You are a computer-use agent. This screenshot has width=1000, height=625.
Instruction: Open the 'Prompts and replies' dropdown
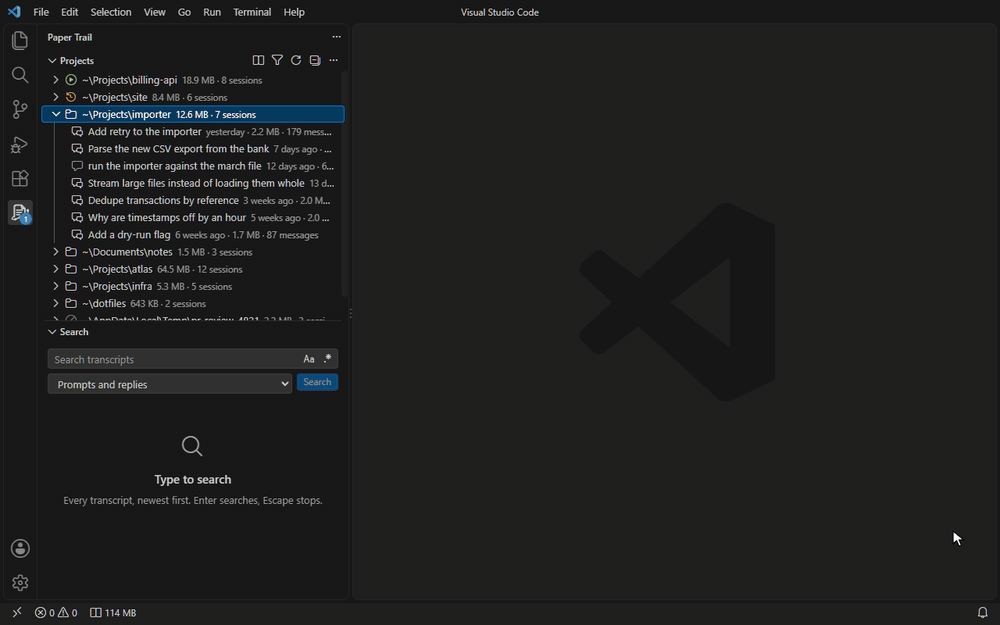tap(170, 384)
